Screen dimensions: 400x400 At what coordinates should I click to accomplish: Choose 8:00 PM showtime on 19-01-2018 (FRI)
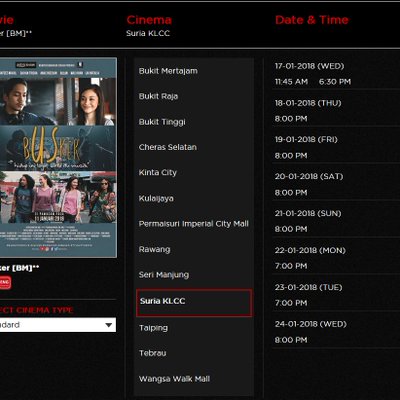pos(291,156)
